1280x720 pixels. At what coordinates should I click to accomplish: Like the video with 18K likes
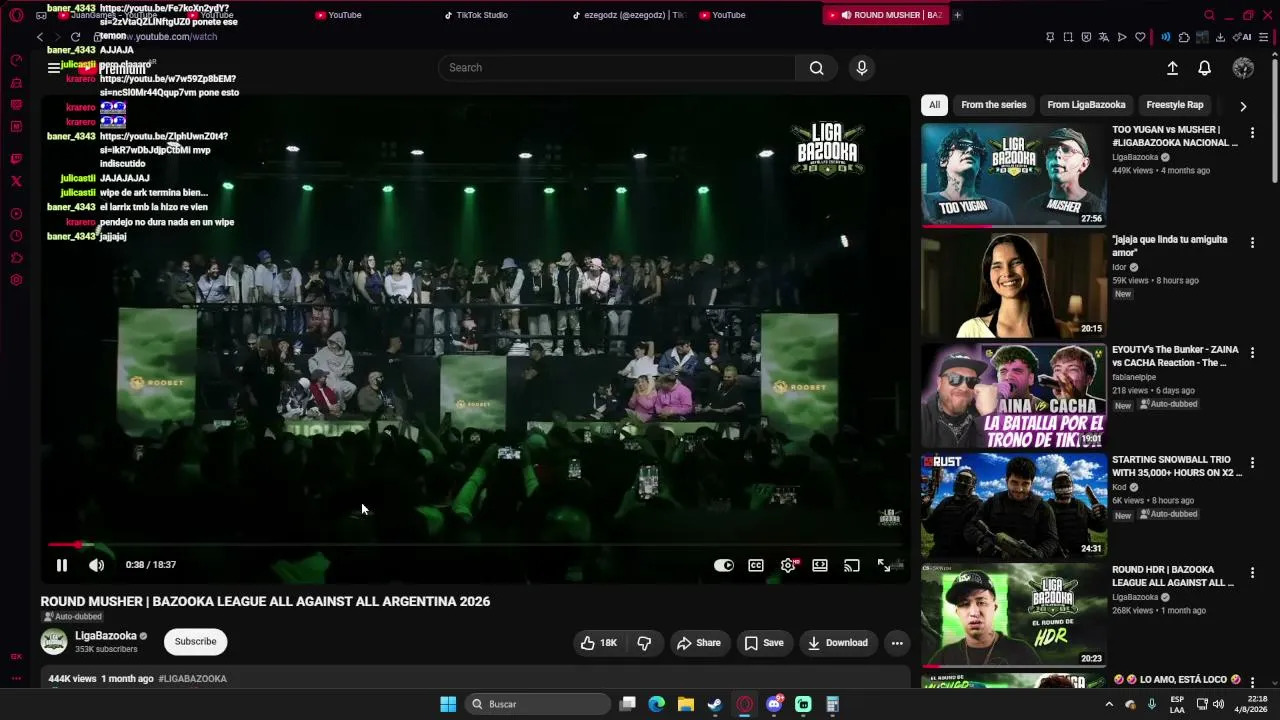(598, 643)
